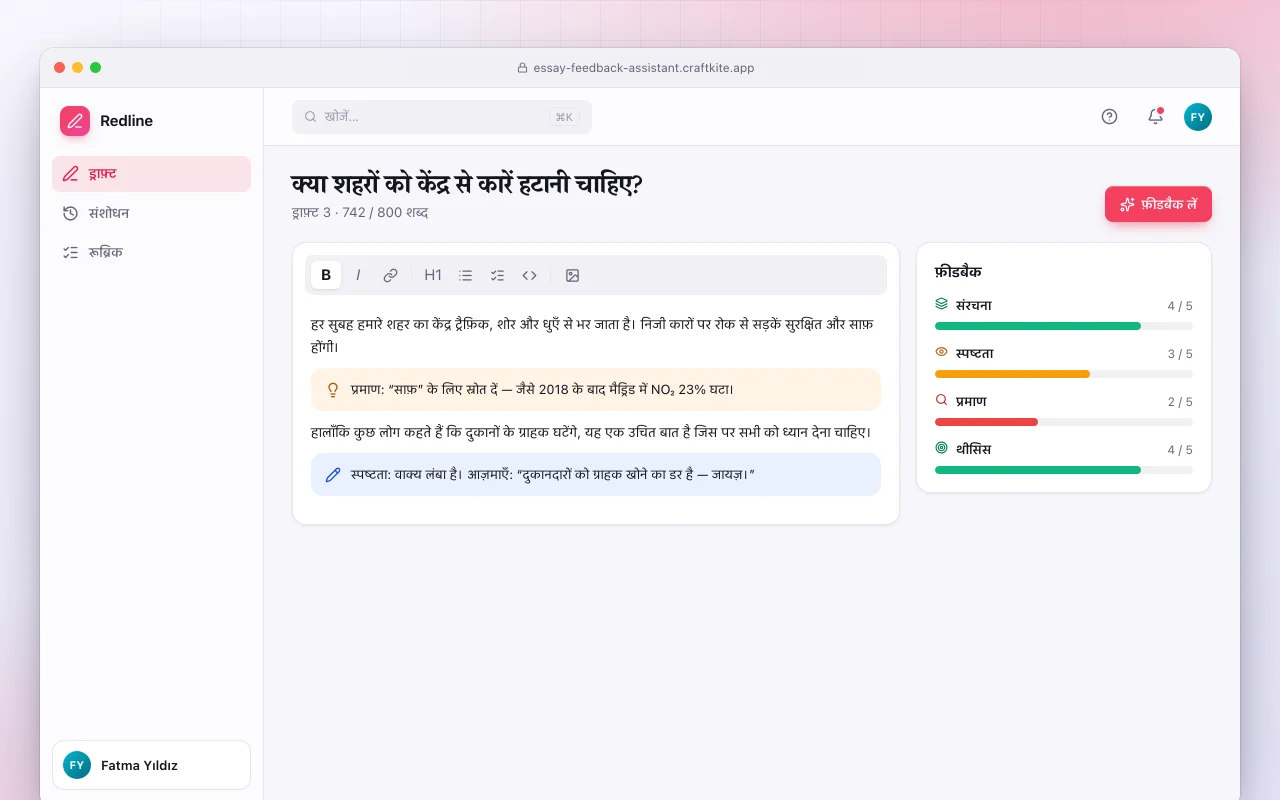Open the FY profile avatar in header
This screenshot has height=800, width=1280.
click(1198, 117)
